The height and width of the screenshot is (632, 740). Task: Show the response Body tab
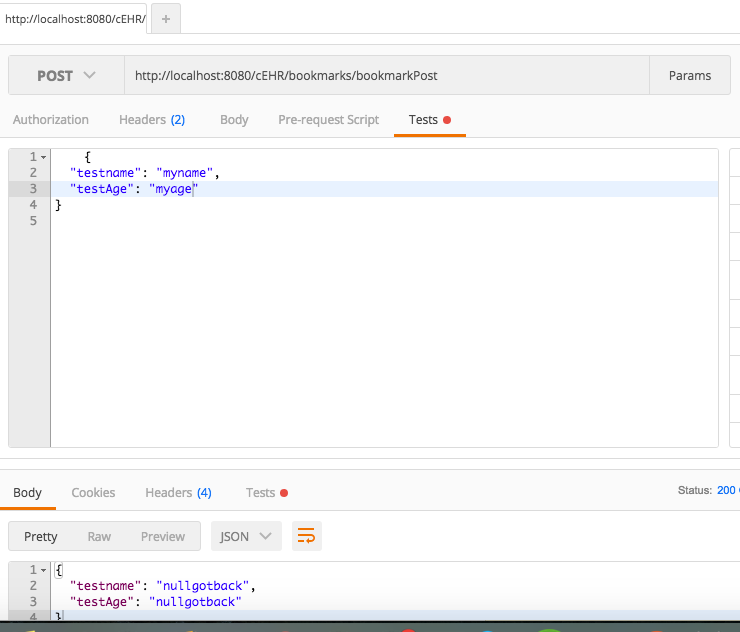pyautogui.click(x=28, y=492)
